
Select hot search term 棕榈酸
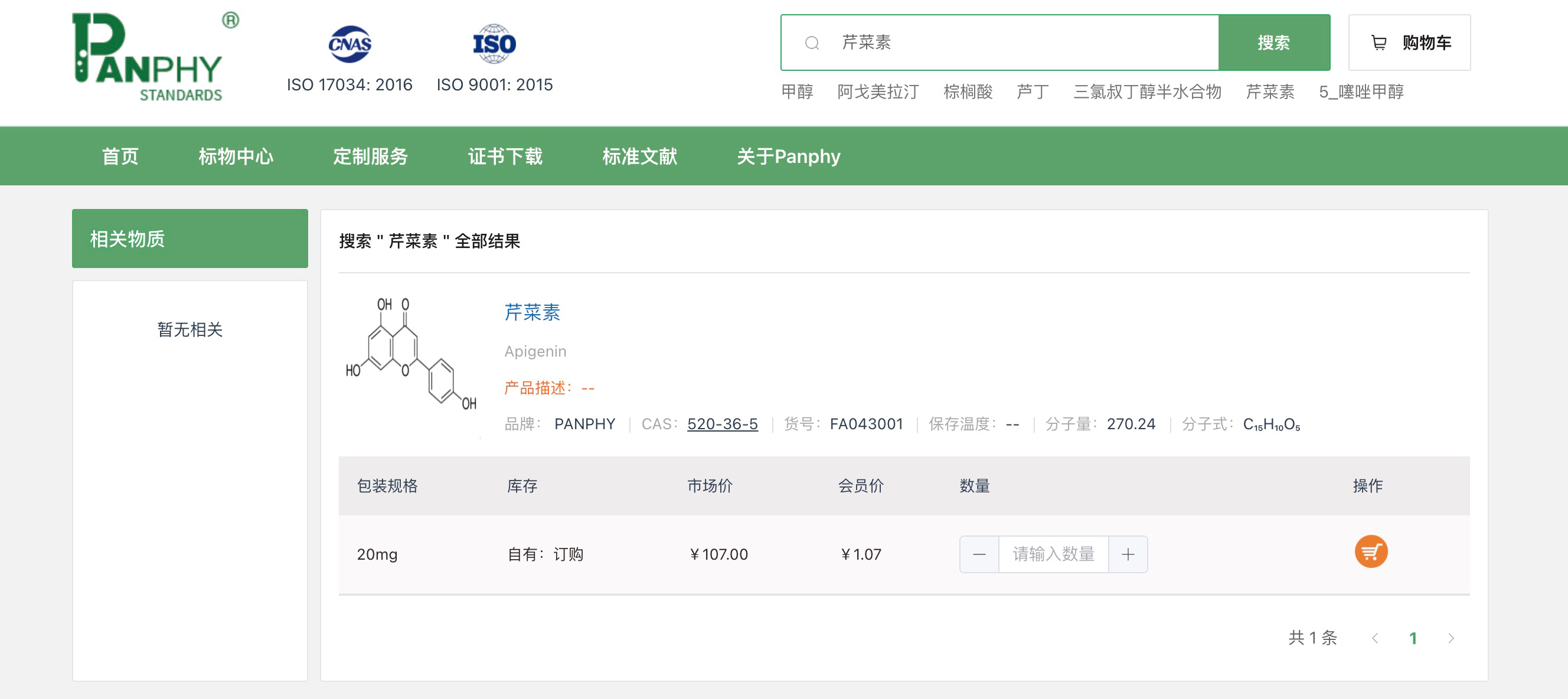click(x=968, y=92)
